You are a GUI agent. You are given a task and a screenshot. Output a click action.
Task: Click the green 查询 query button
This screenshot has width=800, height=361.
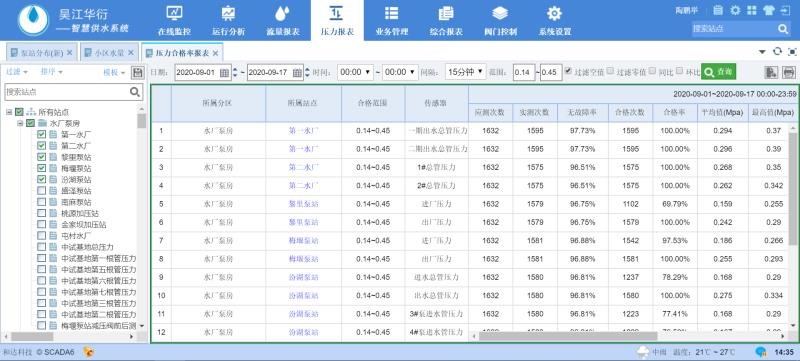[718, 72]
